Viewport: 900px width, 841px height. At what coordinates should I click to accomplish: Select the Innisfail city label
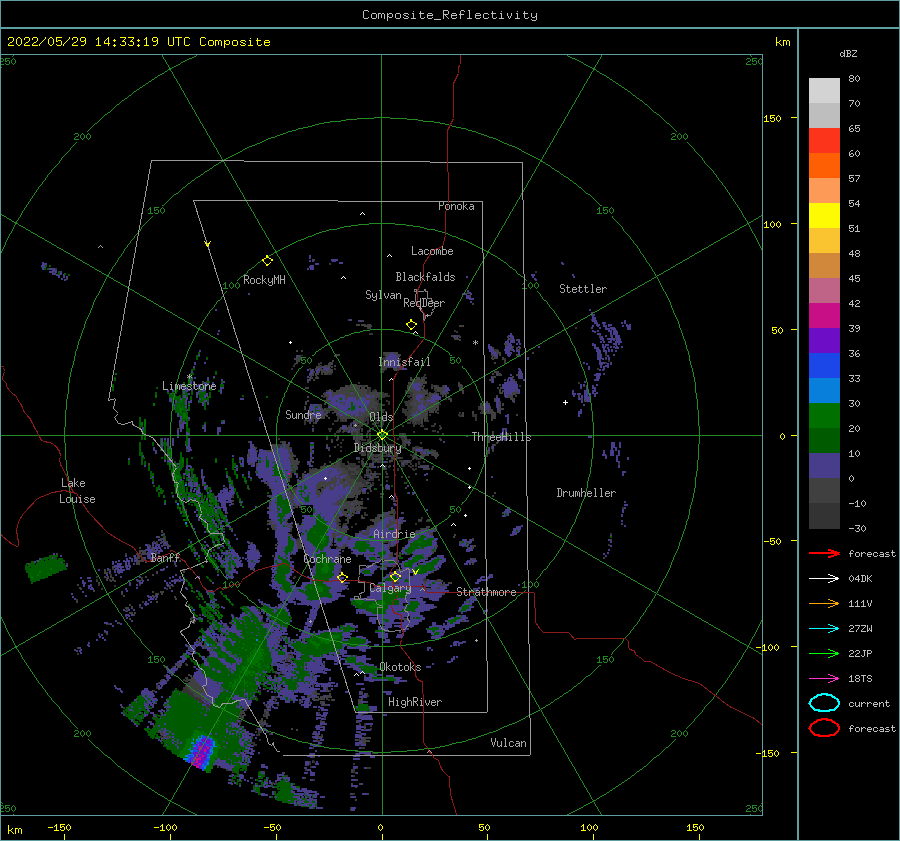(x=404, y=362)
